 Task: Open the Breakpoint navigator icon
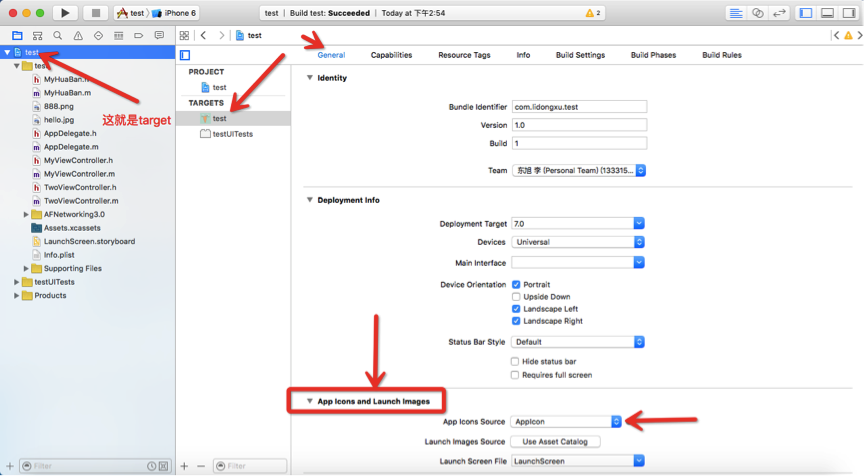[138, 35]
